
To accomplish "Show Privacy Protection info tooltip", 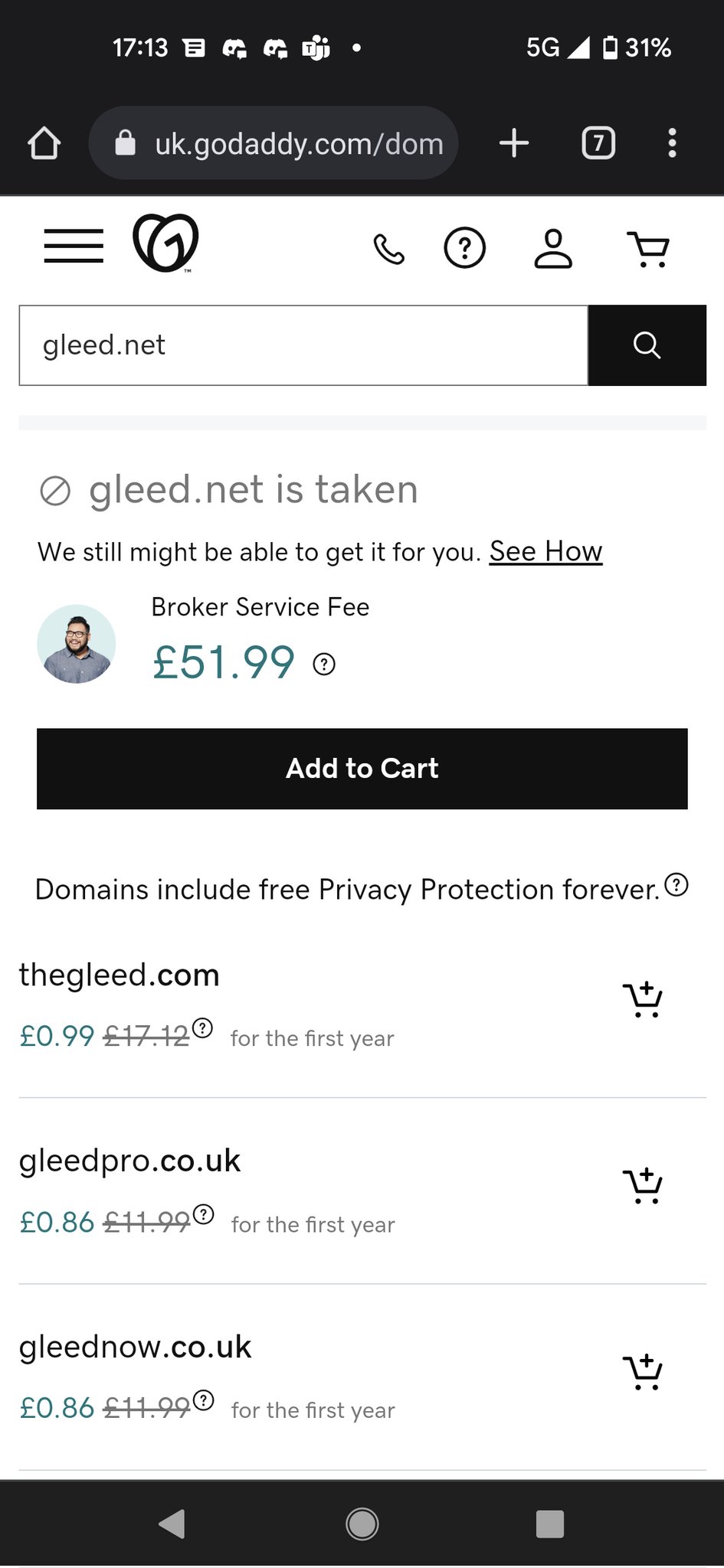I will point(676,885).
